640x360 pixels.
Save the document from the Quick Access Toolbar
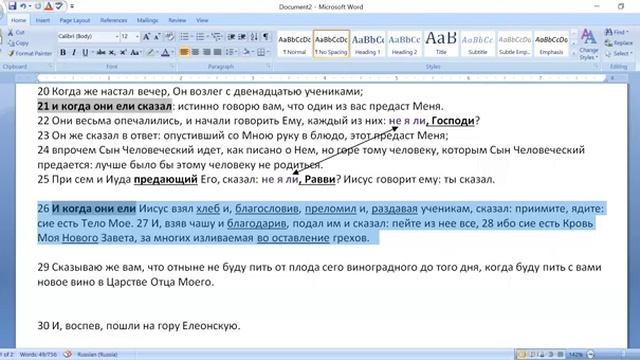(12, 6)
